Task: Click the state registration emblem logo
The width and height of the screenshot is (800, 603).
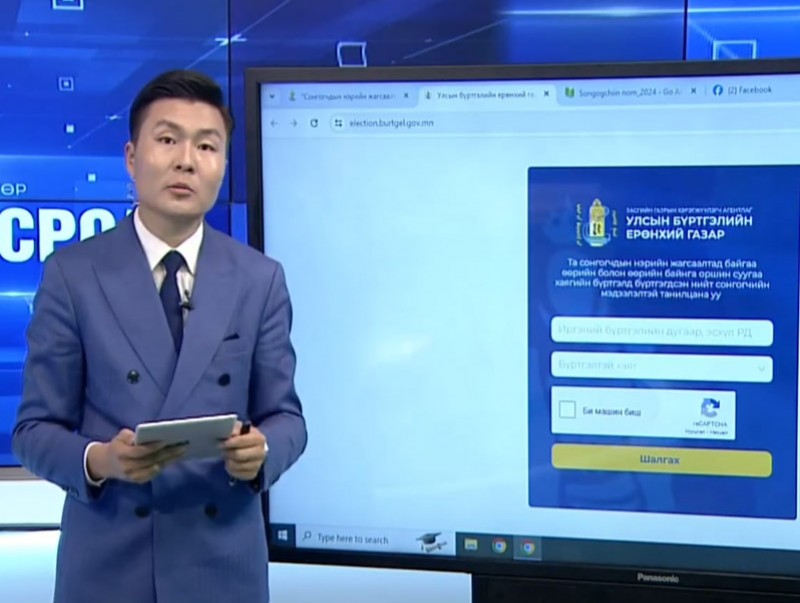Action: point(598,221)
